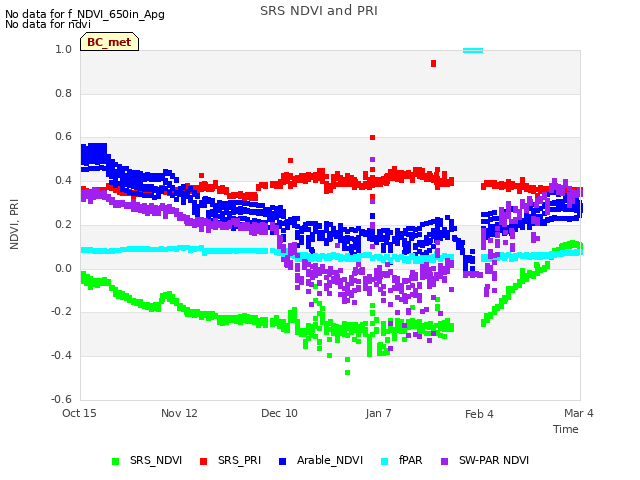Click the -0.4 y-axis tick label

coord(61,356)
